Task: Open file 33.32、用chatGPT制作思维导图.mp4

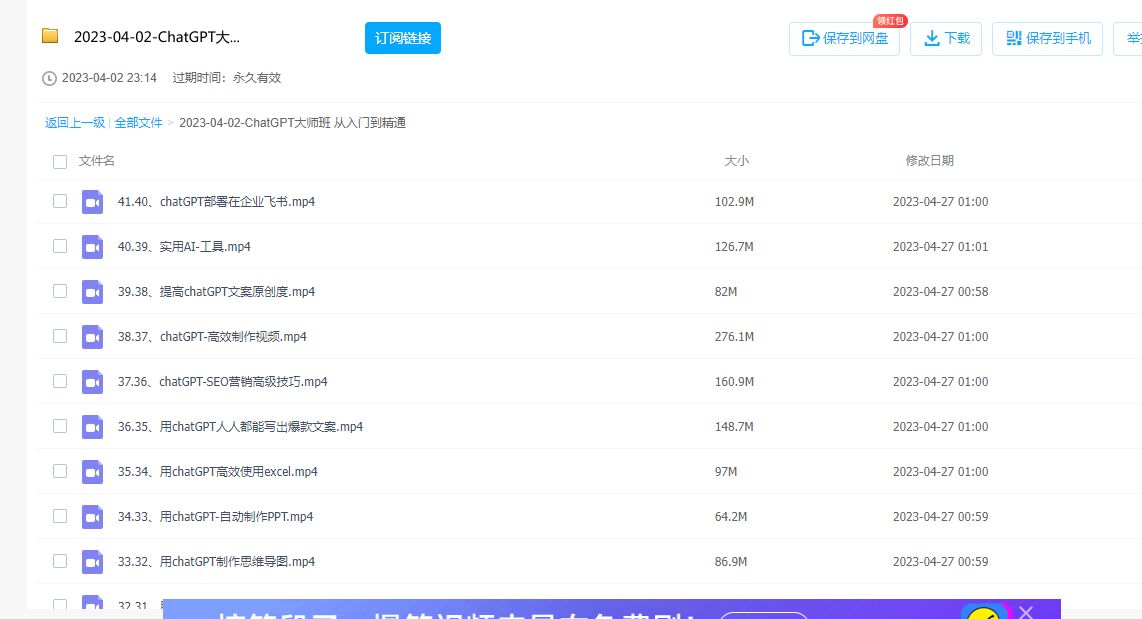Action: [x=216, y=562]
